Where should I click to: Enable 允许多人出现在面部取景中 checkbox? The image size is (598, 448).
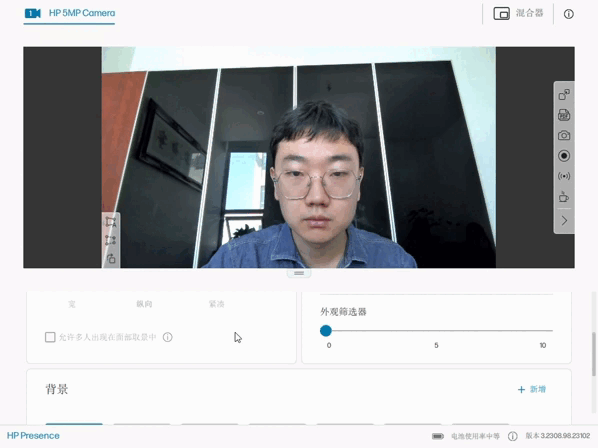50,337
